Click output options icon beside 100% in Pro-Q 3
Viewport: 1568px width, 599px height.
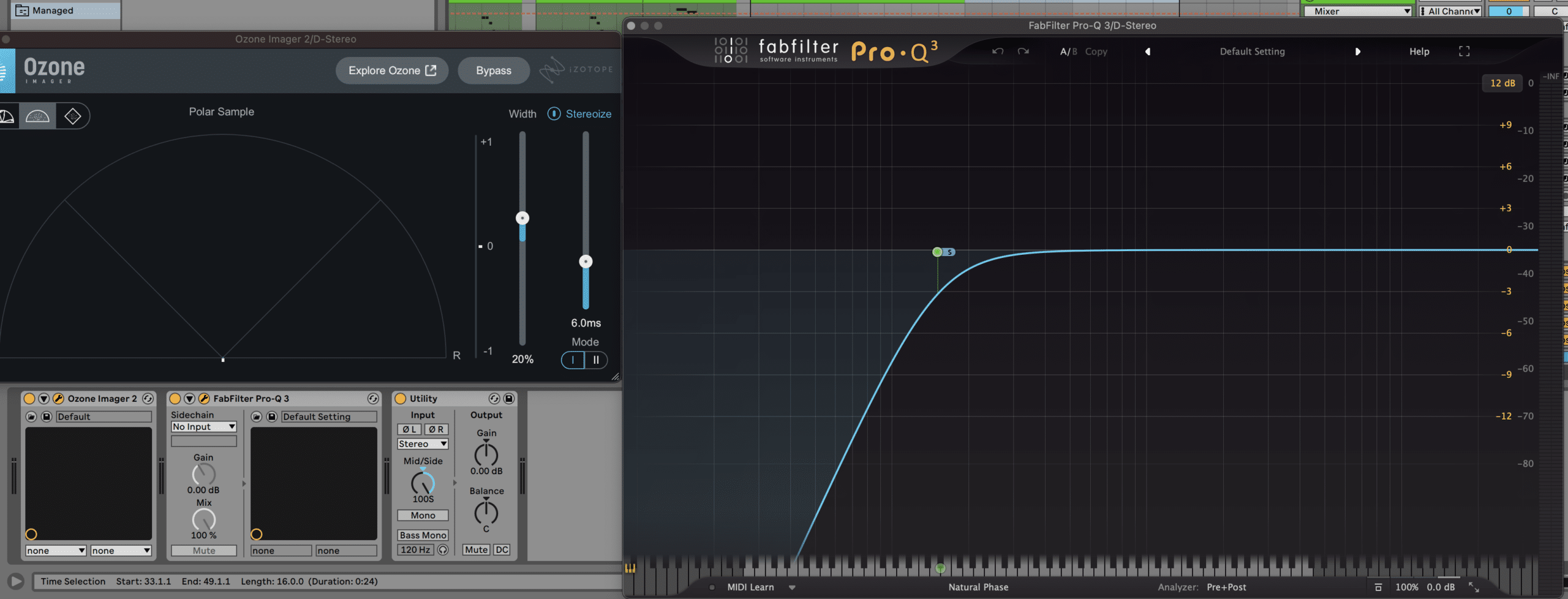pyautogui.click(x=1378, y=587)
